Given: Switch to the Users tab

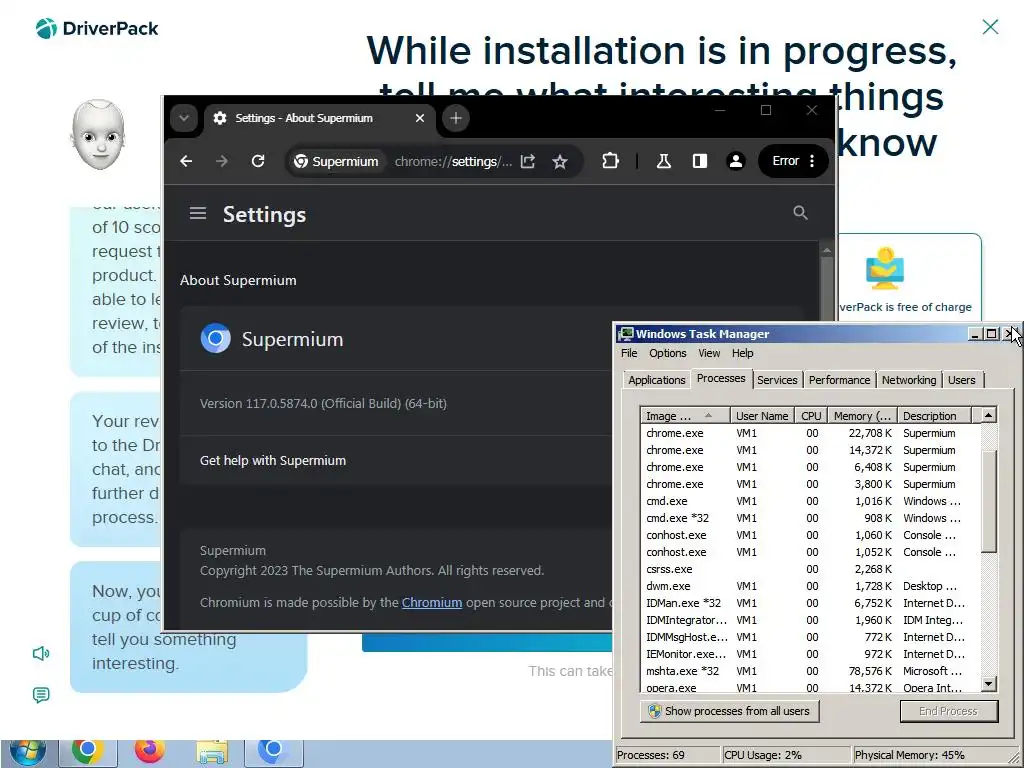Looking at the screenshot, I should 961,380.
